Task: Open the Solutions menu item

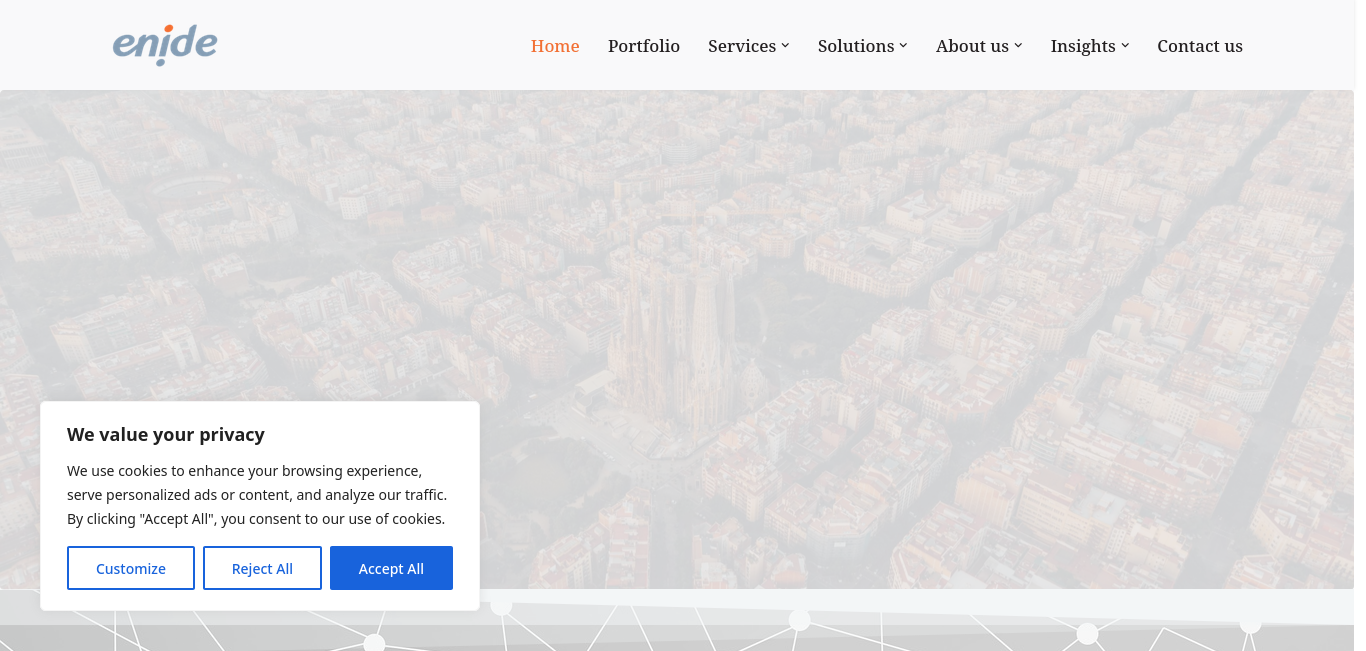Action: click(x=856, y=46)
